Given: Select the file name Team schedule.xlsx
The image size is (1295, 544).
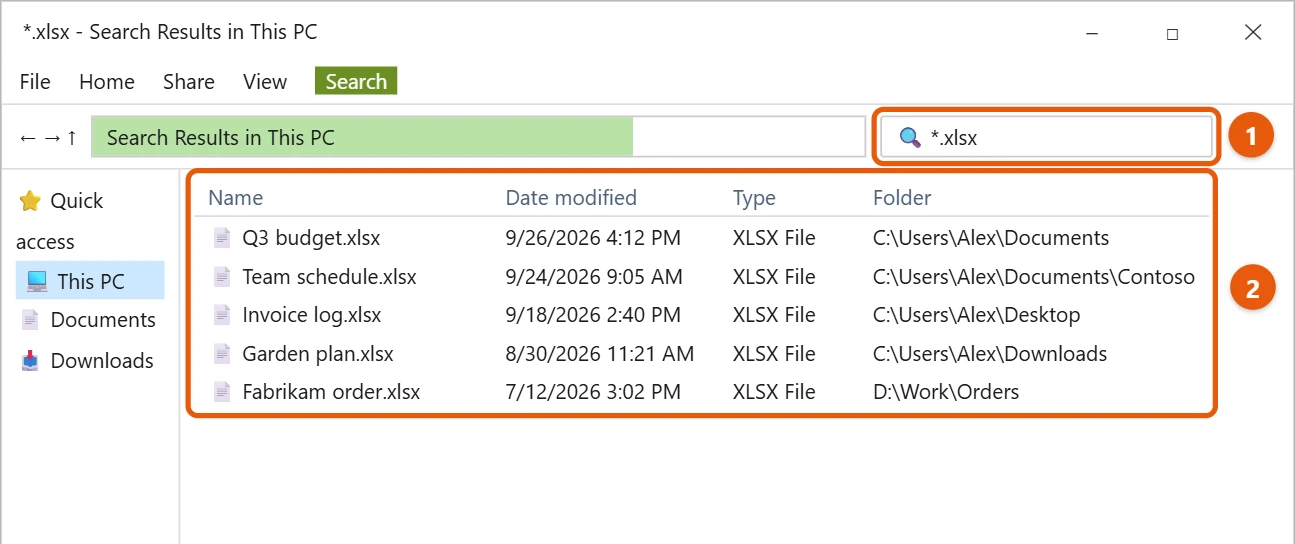Looking at the screenshot, I should click(x=329, y=277).
